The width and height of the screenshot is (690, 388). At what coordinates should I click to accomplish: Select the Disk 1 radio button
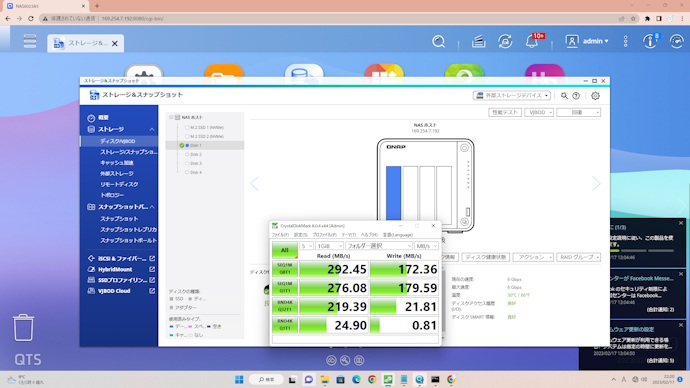(187, 145)
